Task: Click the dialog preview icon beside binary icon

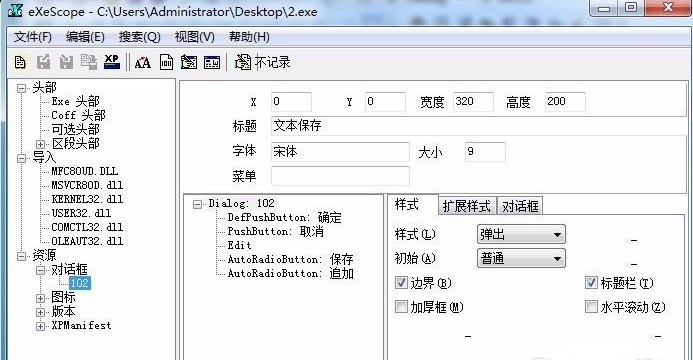Action: [x=189, y=62]
